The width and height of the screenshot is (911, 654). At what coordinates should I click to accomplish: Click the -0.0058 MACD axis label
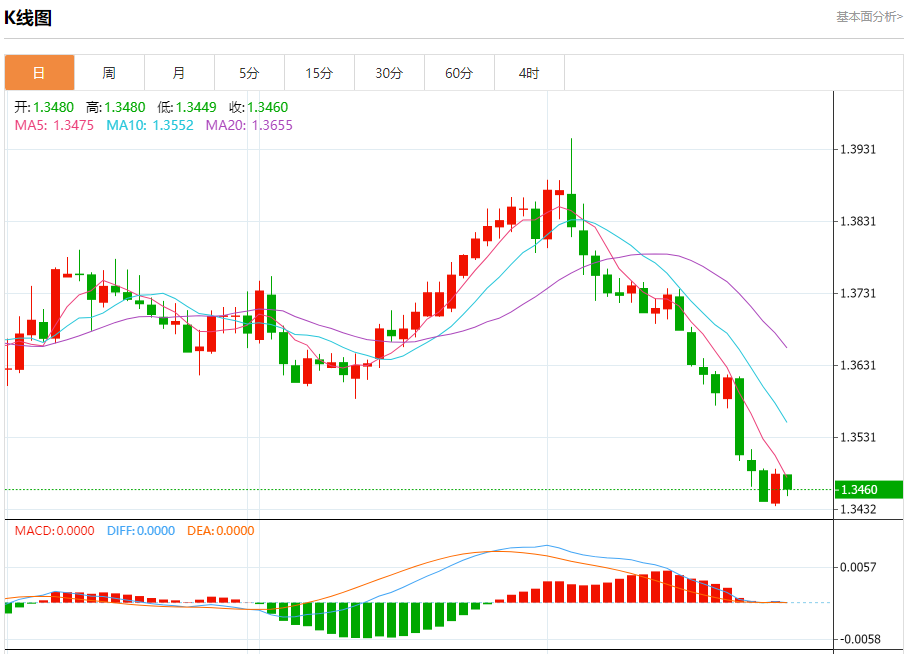pos(860,639)
